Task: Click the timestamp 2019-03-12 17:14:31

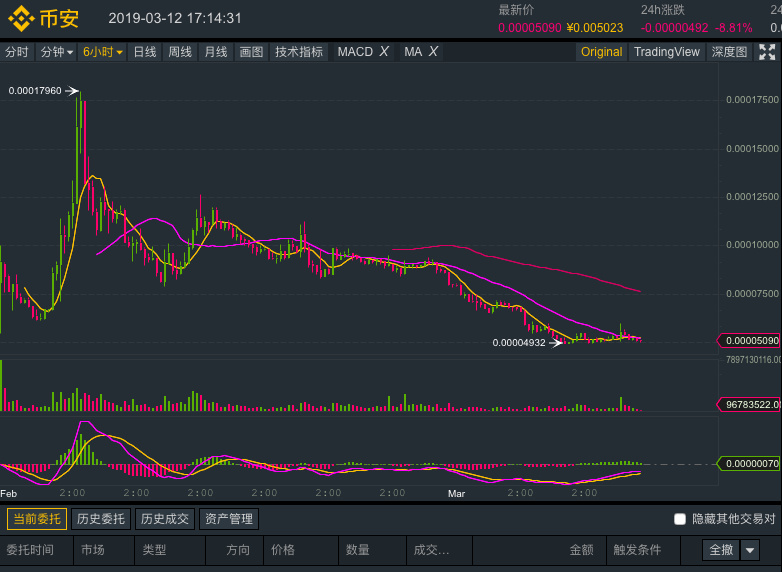Action: pyautogui.click(x=175, y=18)
